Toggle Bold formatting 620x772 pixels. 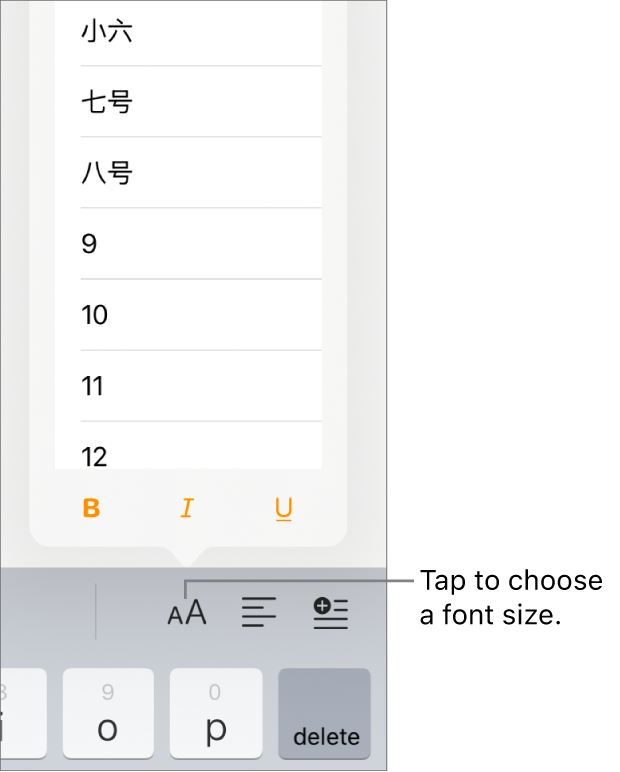coord(92,508)
